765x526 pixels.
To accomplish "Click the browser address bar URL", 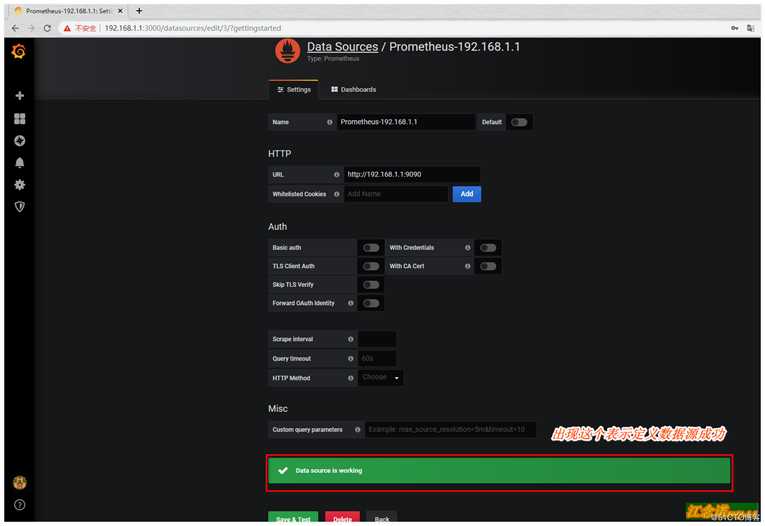I will (x=193, y=28).
